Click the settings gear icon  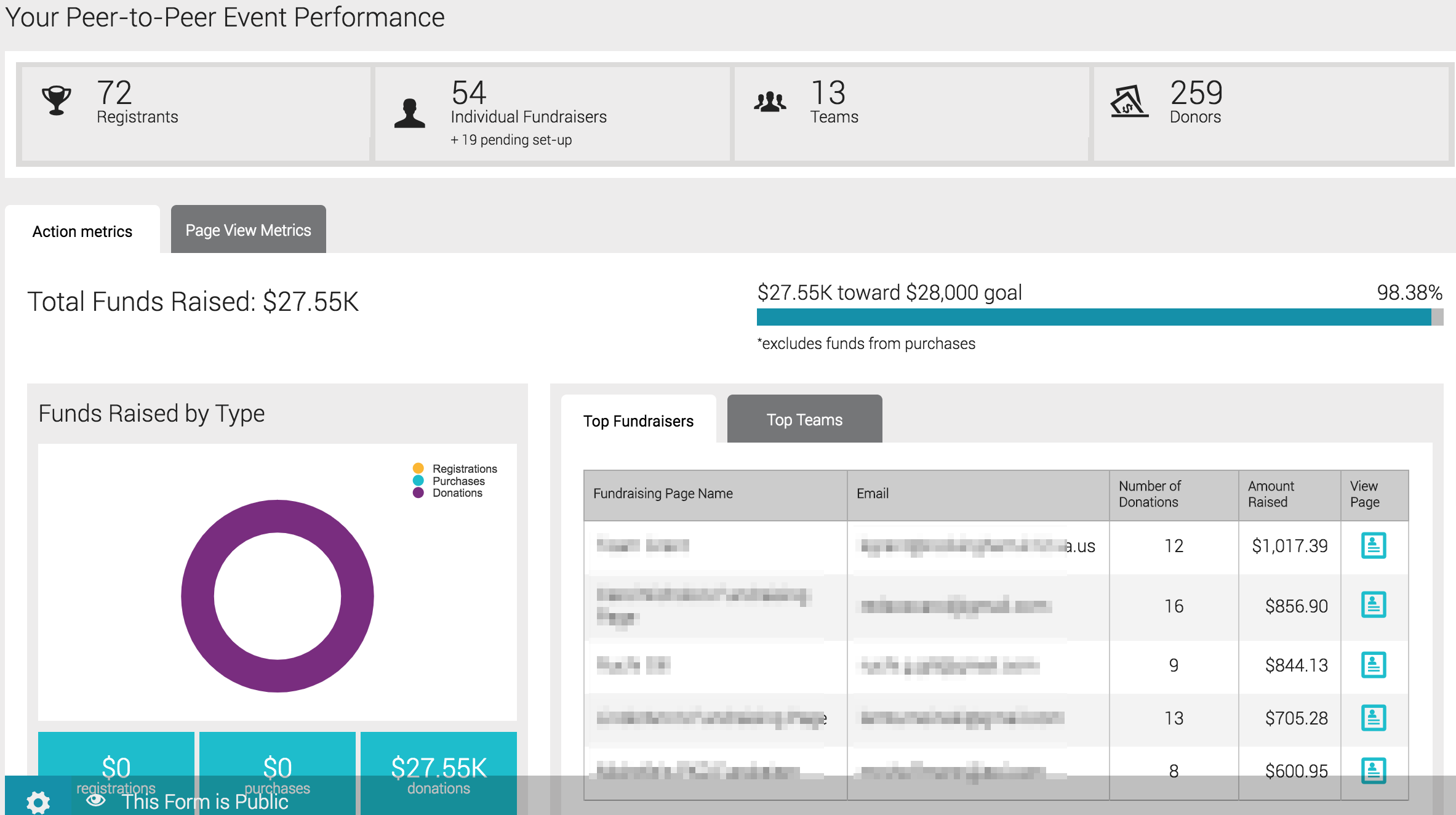click(x=38, y=801)
